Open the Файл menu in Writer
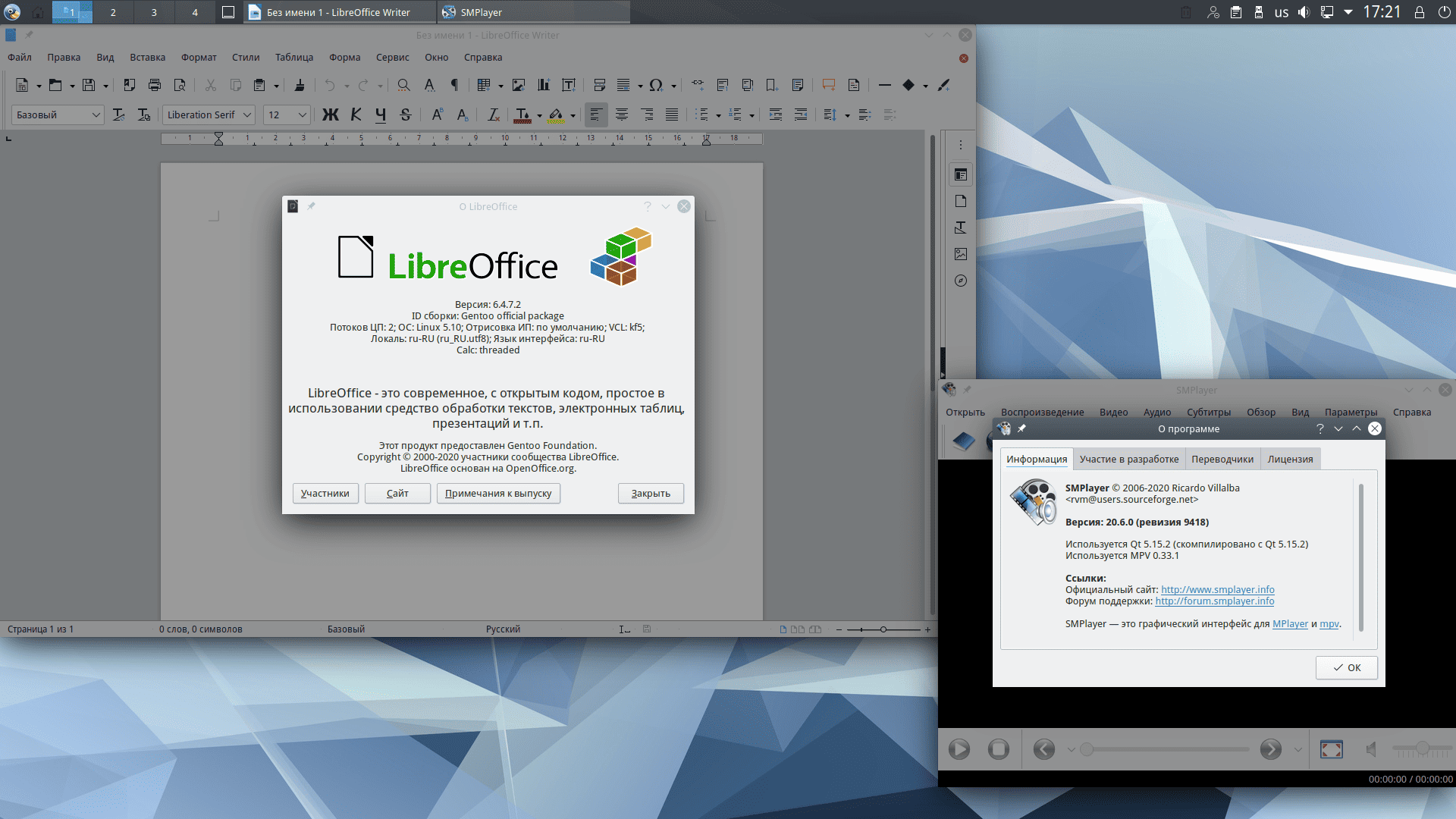The height and width of the screenshot is (819, 1456). (x=20, y=58)
